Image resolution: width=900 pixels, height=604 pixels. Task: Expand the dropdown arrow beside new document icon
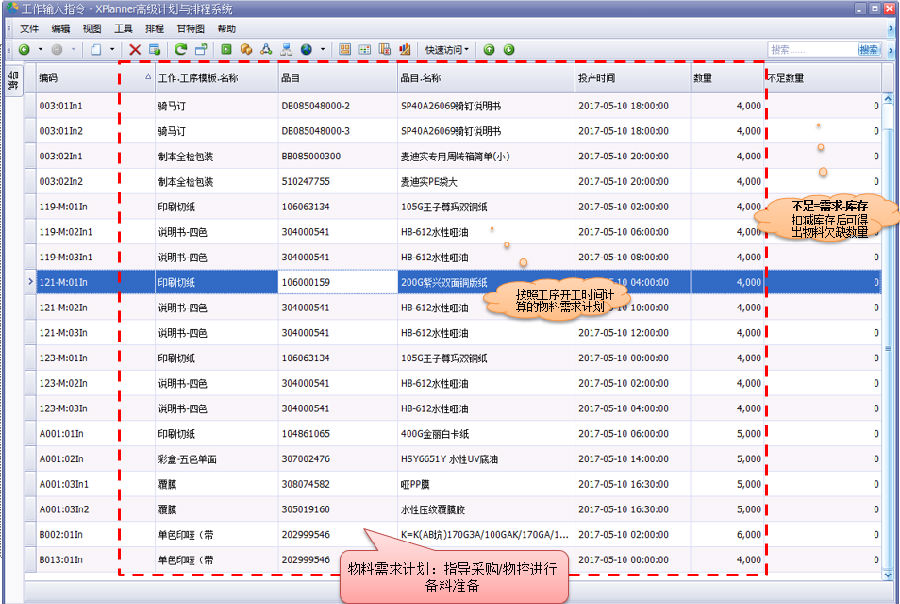[112, 49]
